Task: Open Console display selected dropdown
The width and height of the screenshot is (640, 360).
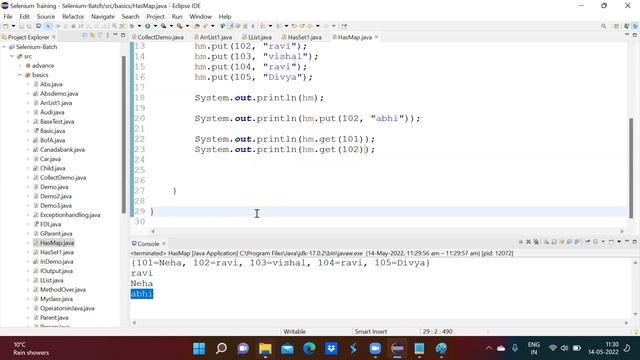Action: [603, 242]
